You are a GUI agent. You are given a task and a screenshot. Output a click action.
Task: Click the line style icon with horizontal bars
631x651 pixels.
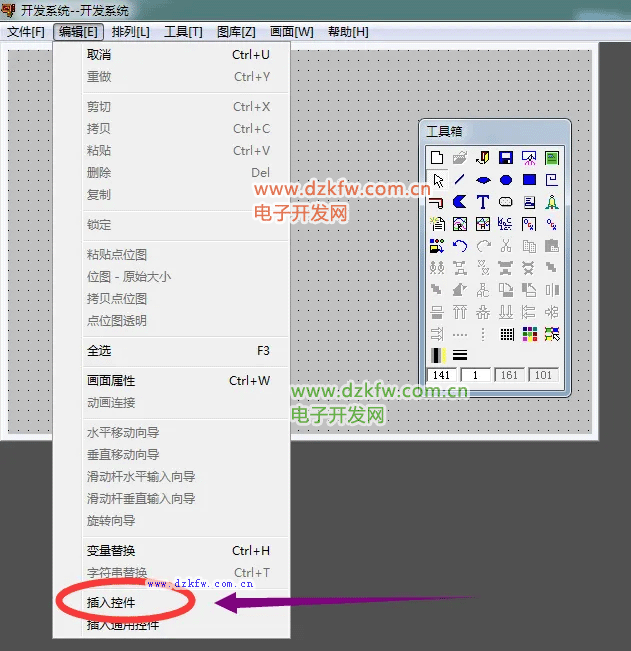(x=460, y=355)
